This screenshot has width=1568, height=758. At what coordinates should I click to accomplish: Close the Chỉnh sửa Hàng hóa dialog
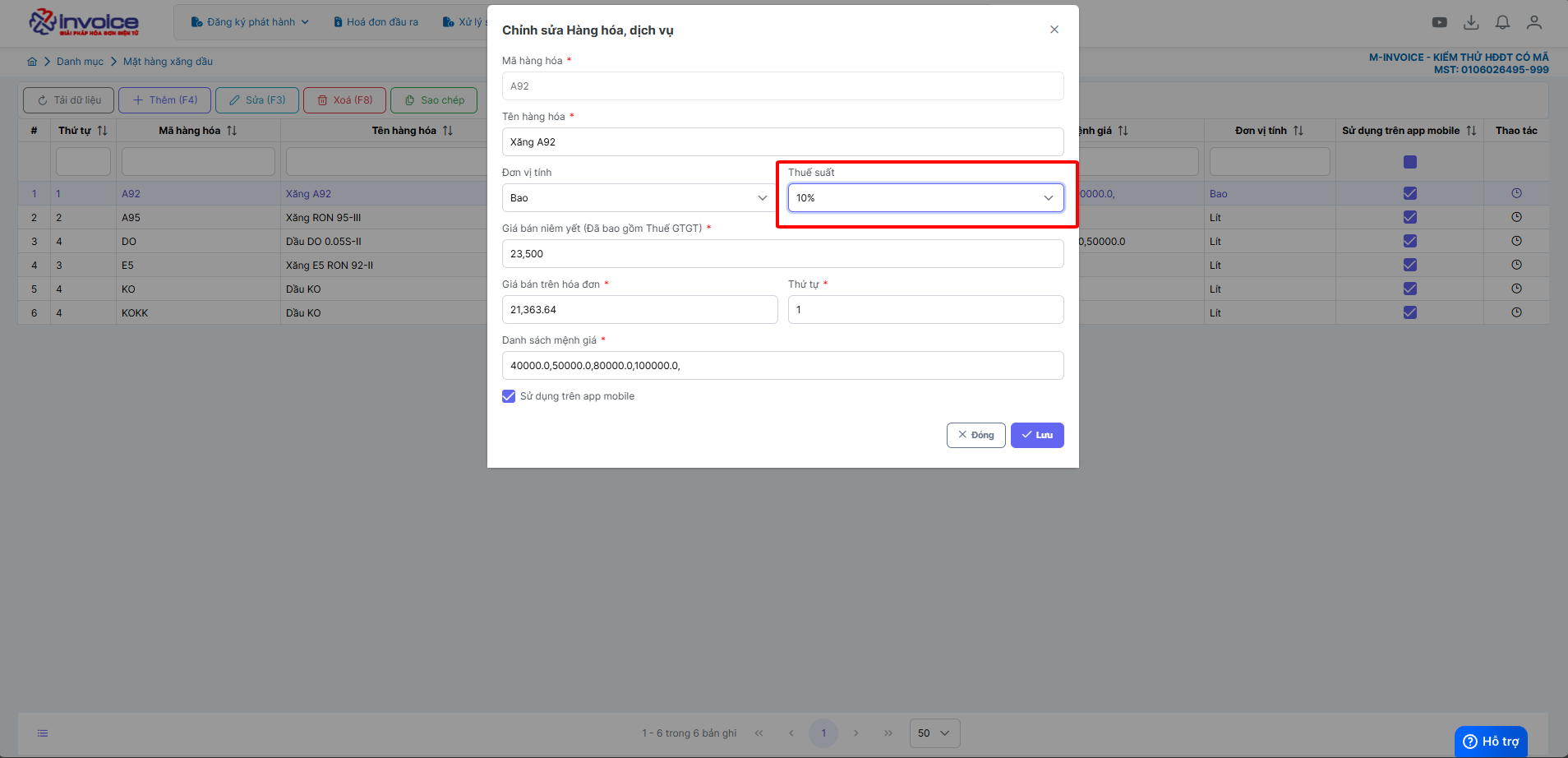coord(1054,30)
